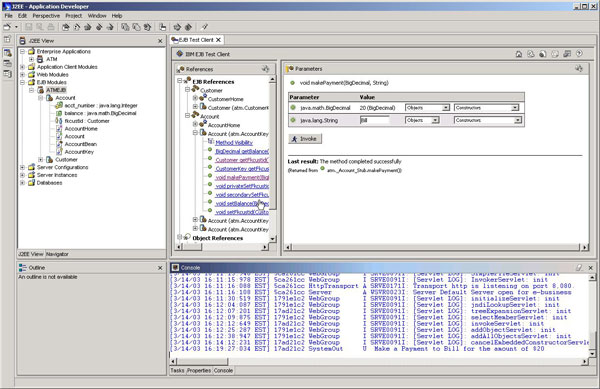Click the IBM EJB Test Client logo icon
Image resolution: width=600 pixels, height=389 pixels.
(x=179, y=54)
